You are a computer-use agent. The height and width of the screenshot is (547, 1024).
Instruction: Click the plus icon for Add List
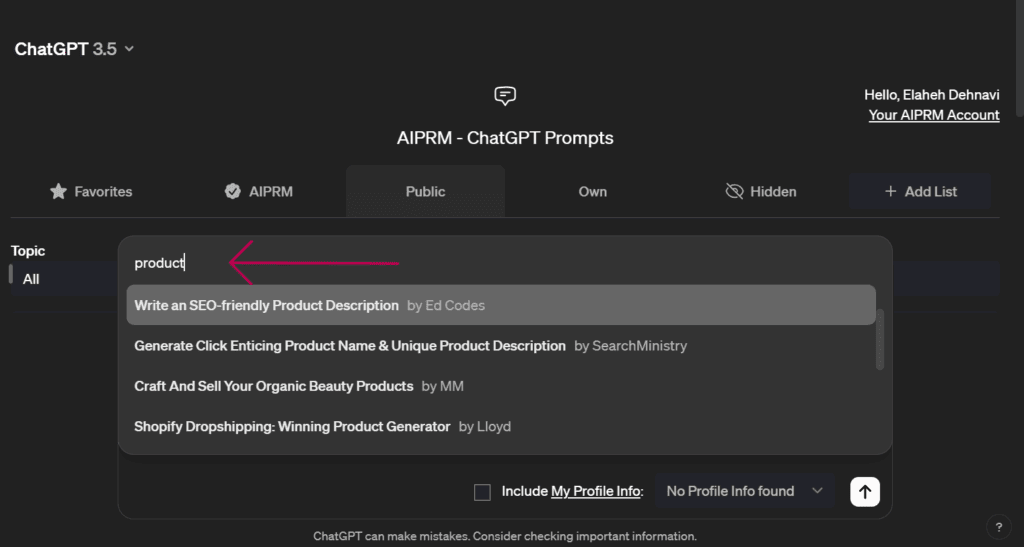(x=891, y=191)
